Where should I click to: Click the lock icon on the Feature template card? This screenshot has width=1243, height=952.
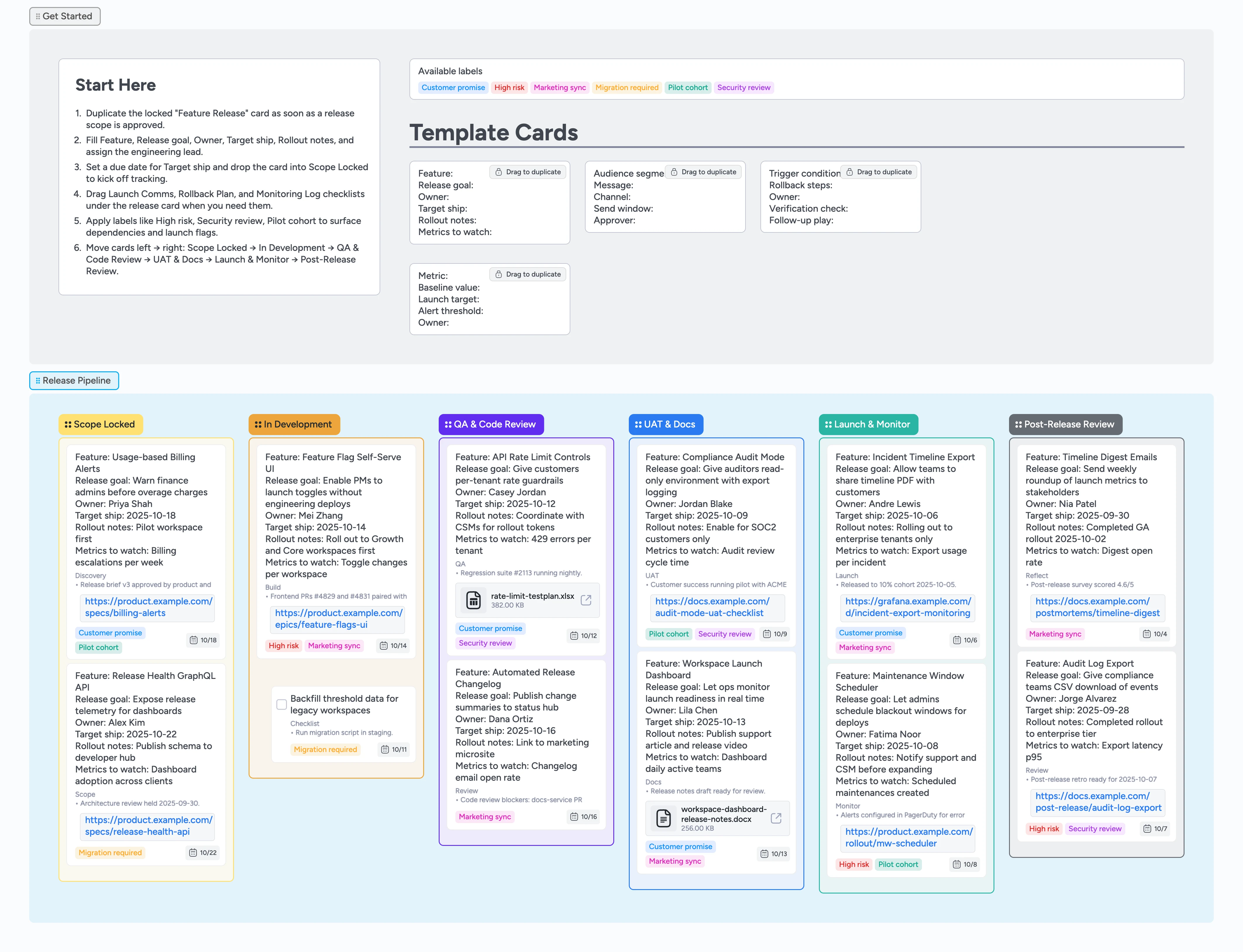click(x=498, y=172)
